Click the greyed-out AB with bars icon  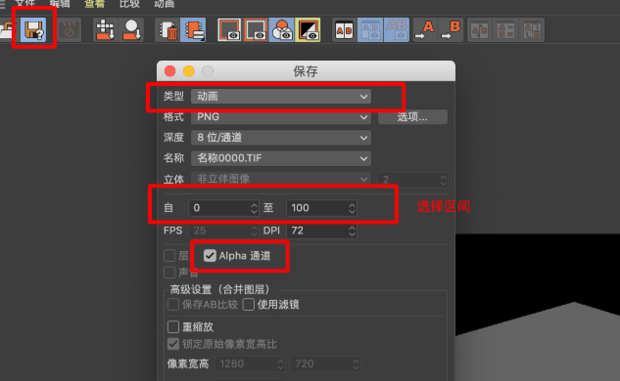tap(506, 30)
